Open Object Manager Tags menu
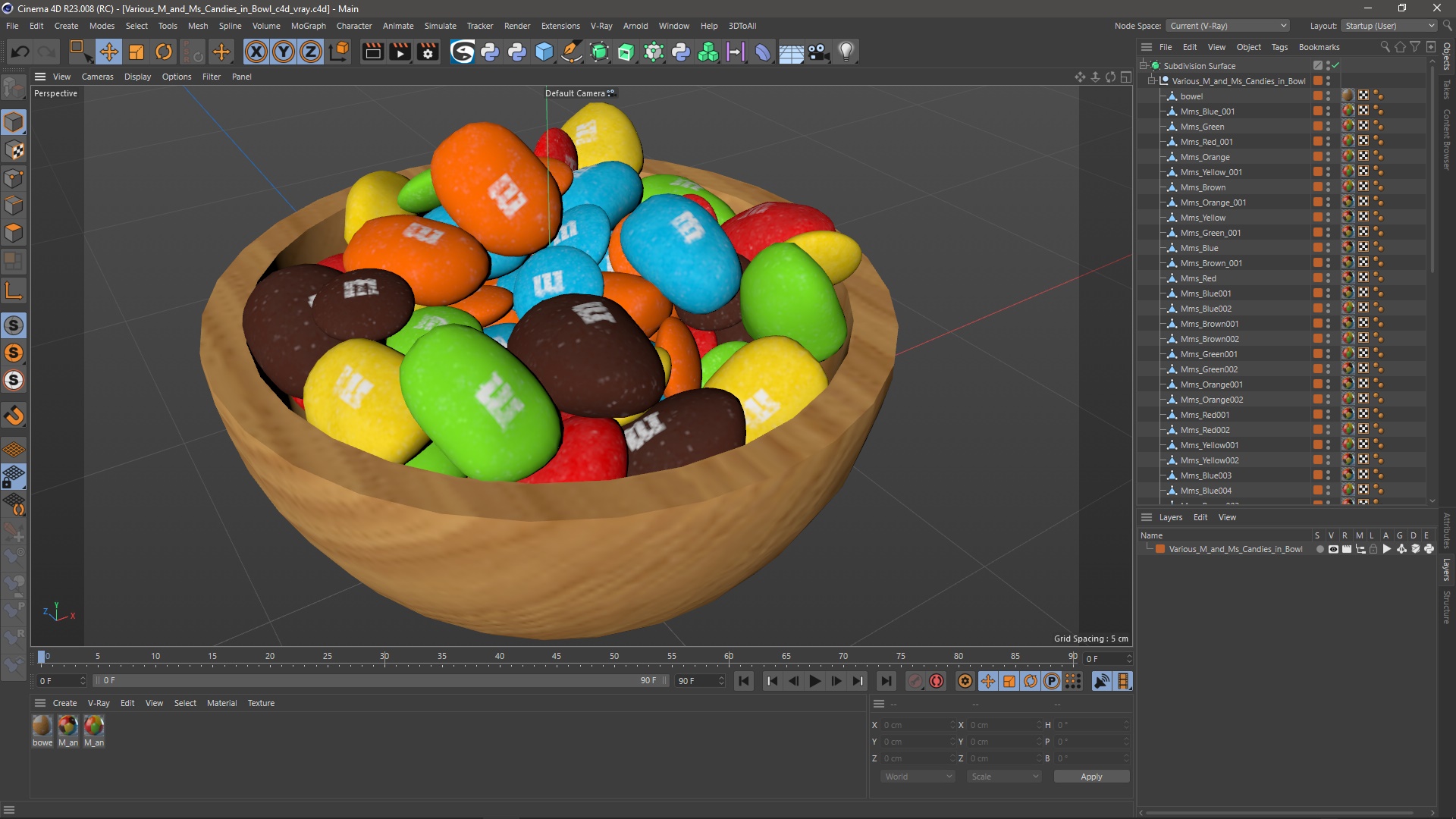The width and height of the screenshot is (1456, 819). (1279, 47)
